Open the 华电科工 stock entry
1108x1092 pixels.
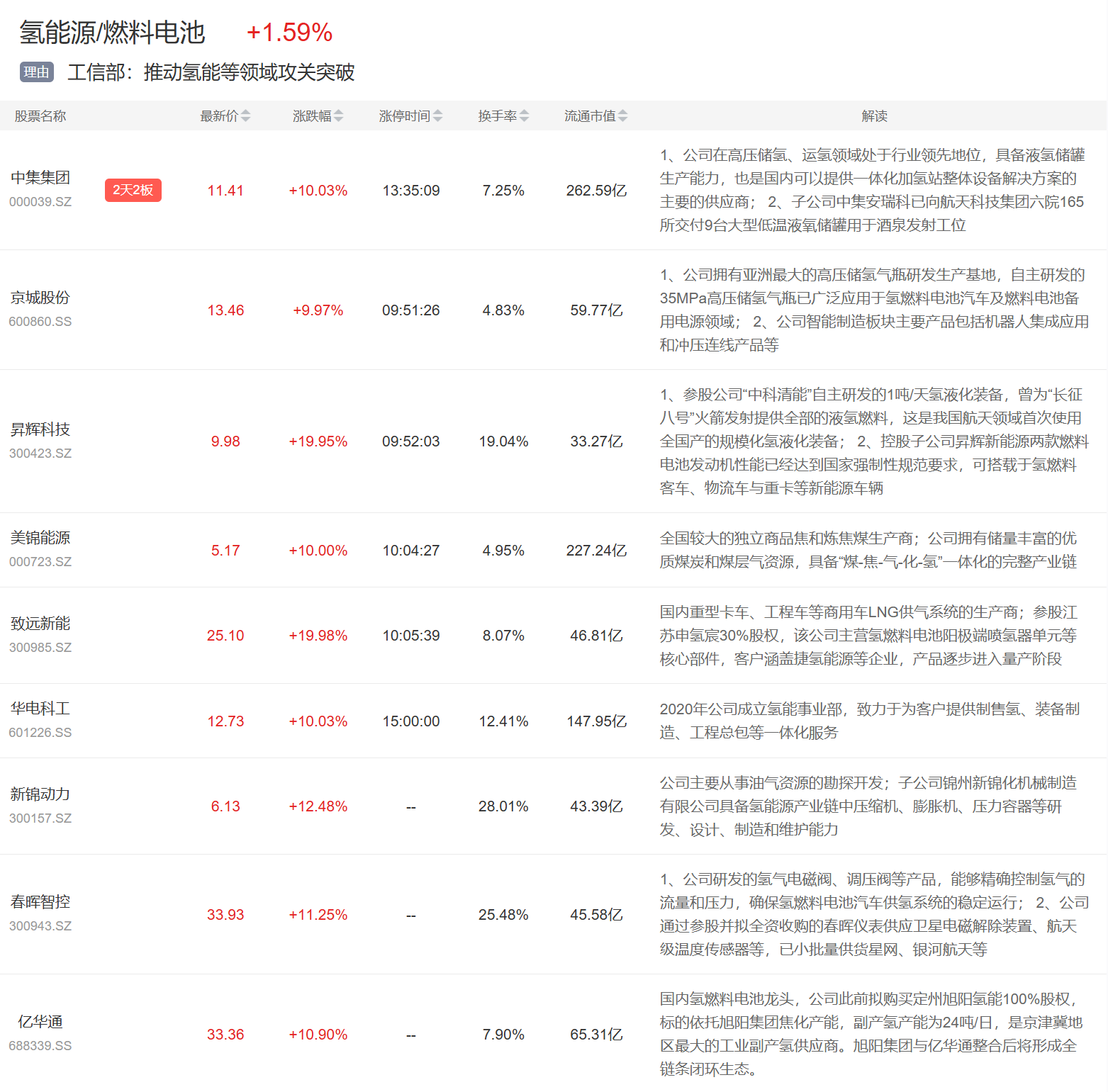pyautogui.click(x=40, y=709)
